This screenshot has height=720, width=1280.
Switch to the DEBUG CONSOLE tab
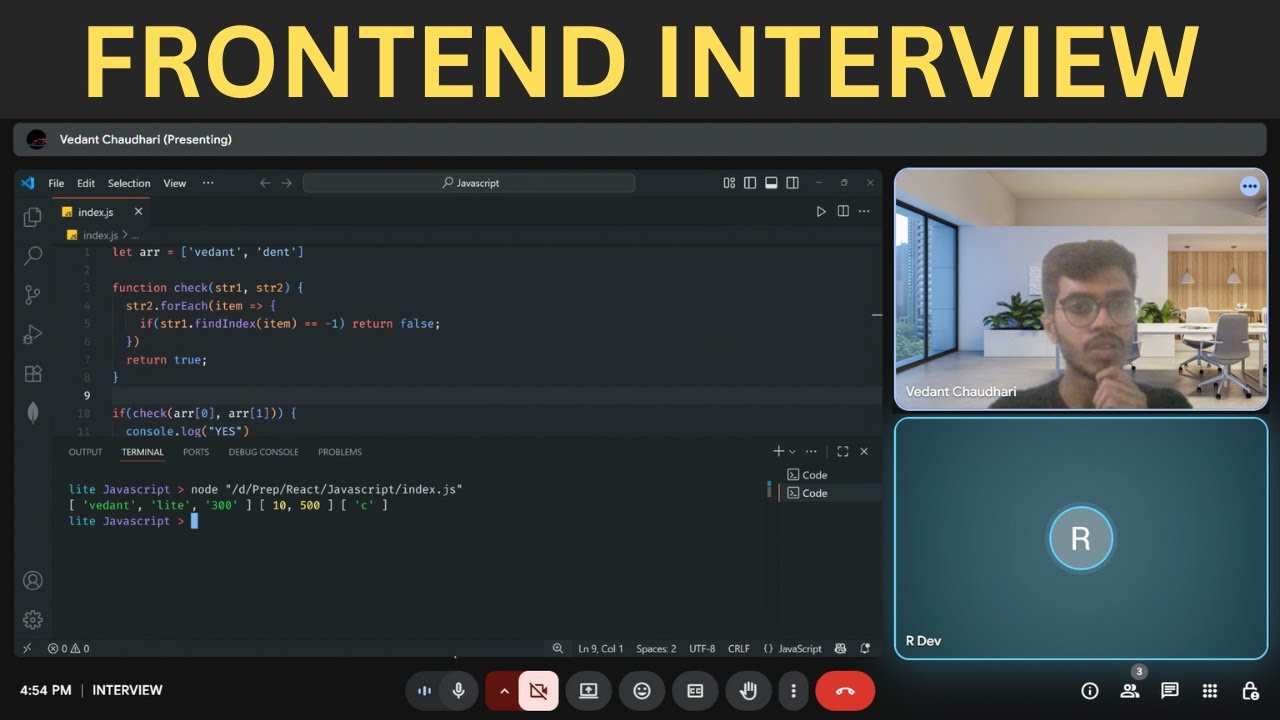tap(263, 452)
